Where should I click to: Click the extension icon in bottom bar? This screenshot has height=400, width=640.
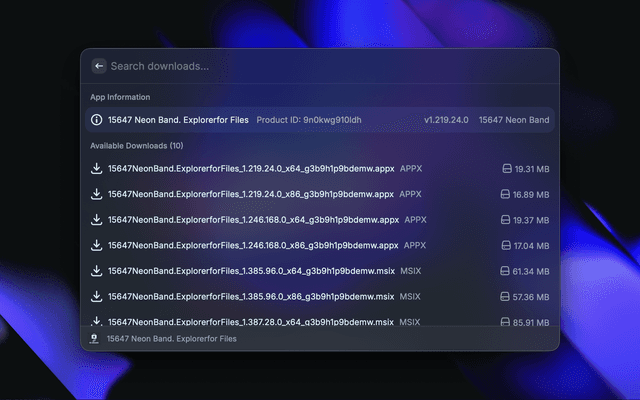point(95,339)
